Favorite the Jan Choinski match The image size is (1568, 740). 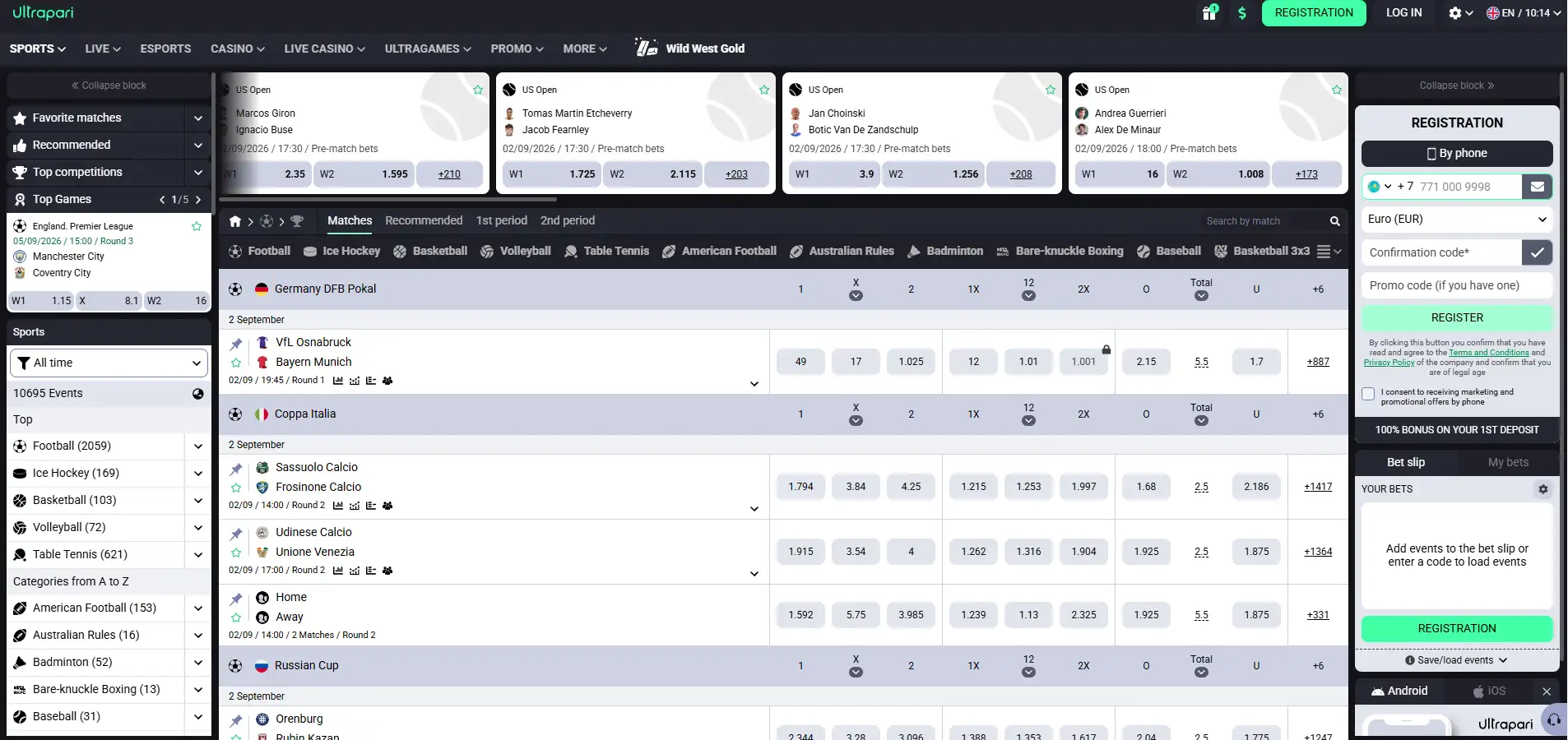(1051, 90)
